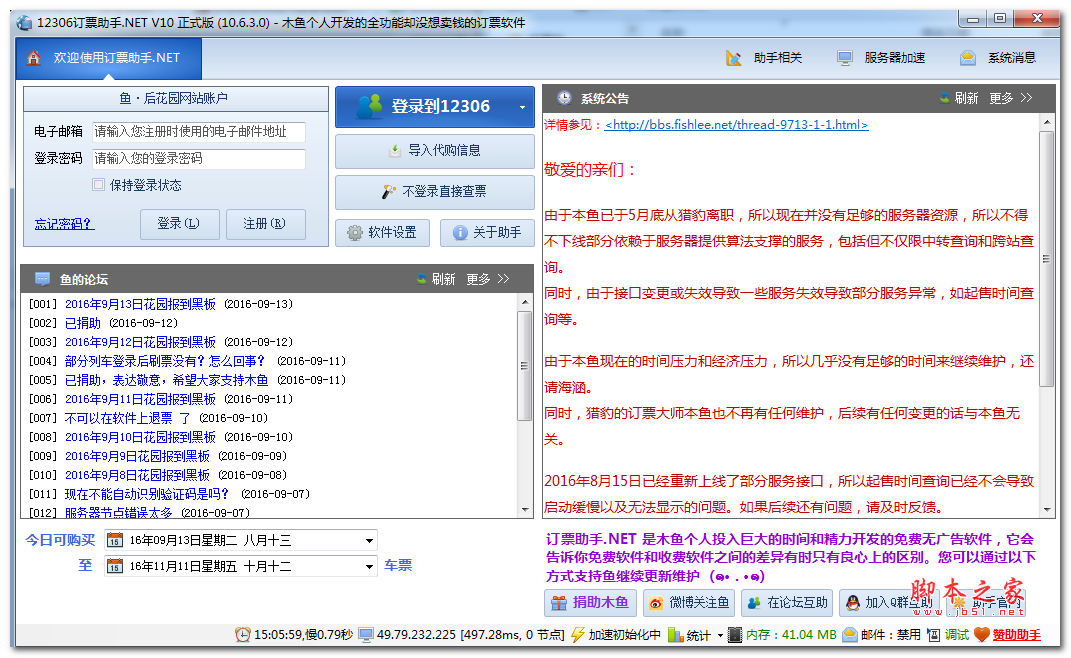Click the gift icon button 捐助木鱼

coord(591,603)
